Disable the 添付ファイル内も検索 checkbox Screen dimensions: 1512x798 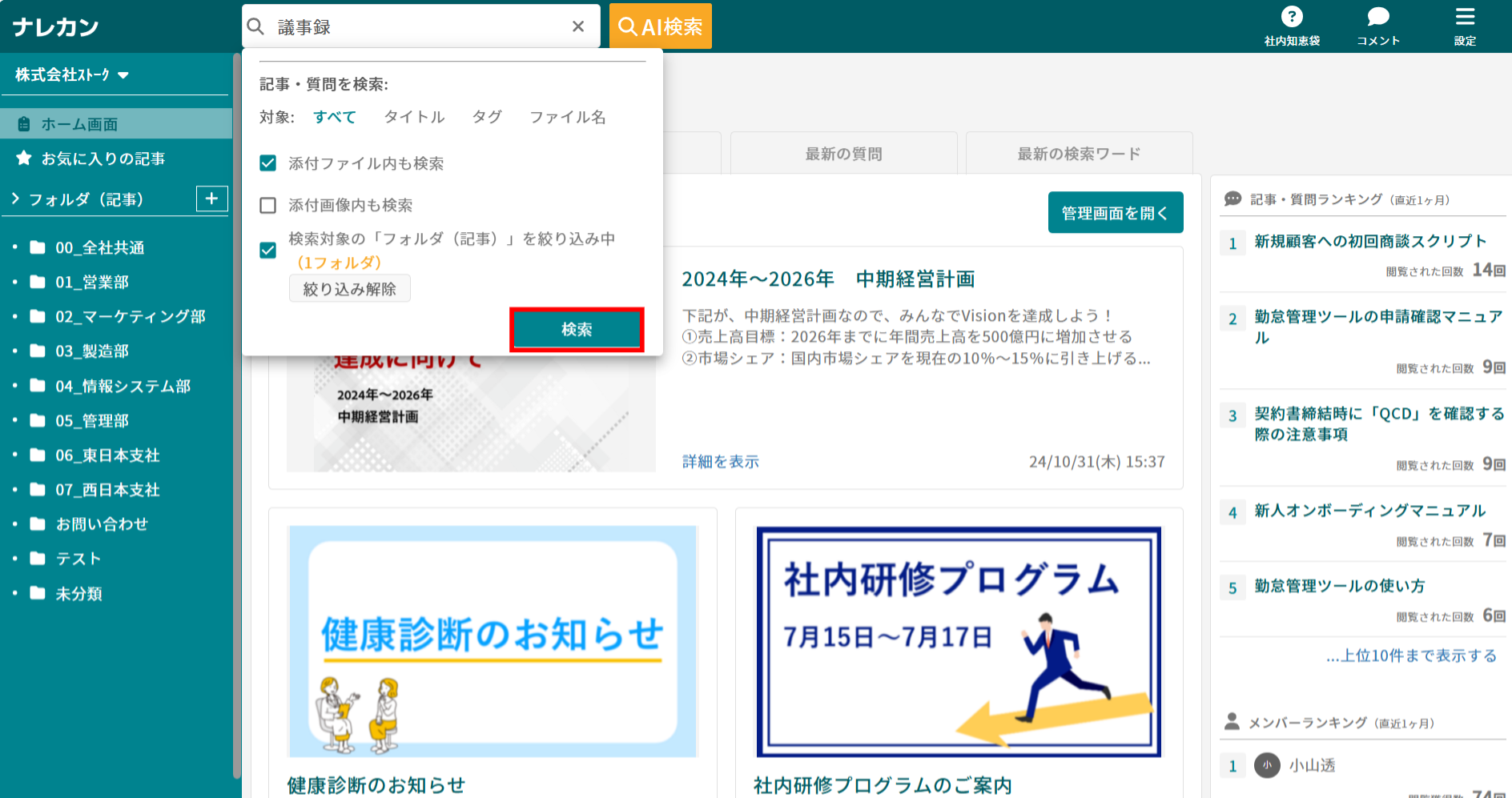pos(267,163)
